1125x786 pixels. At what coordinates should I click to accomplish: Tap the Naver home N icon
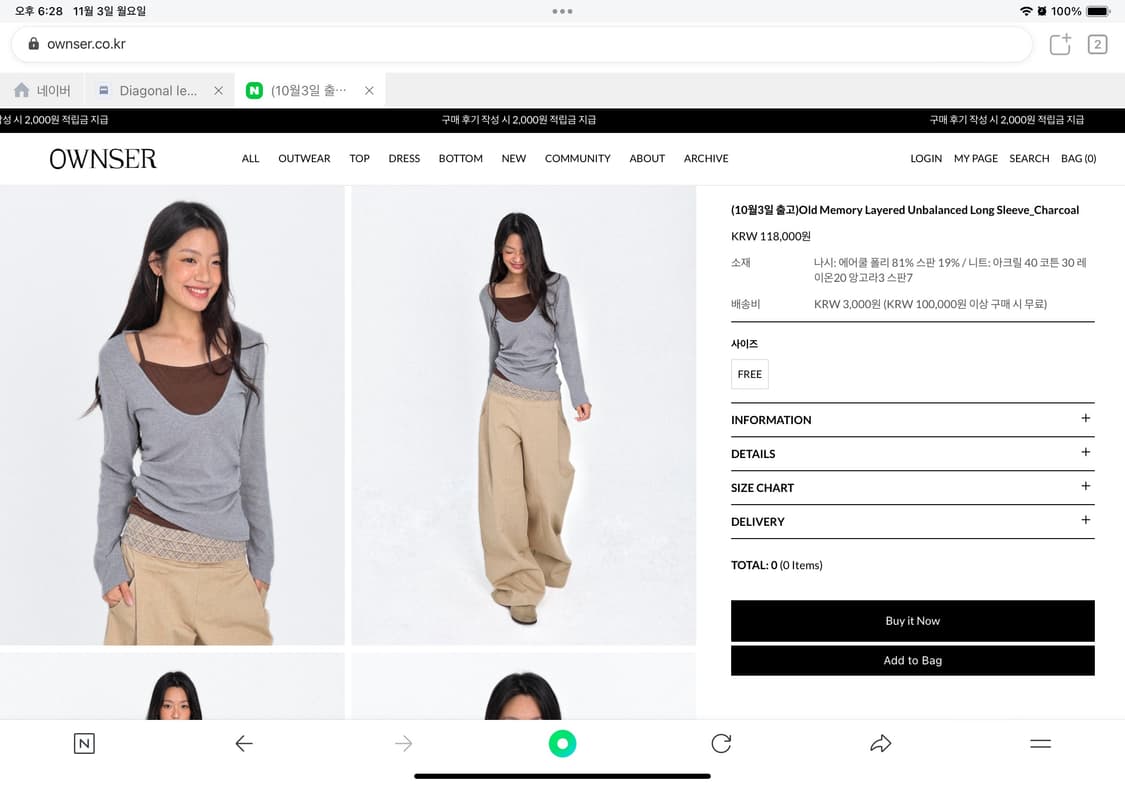click(x=84, y=743)
